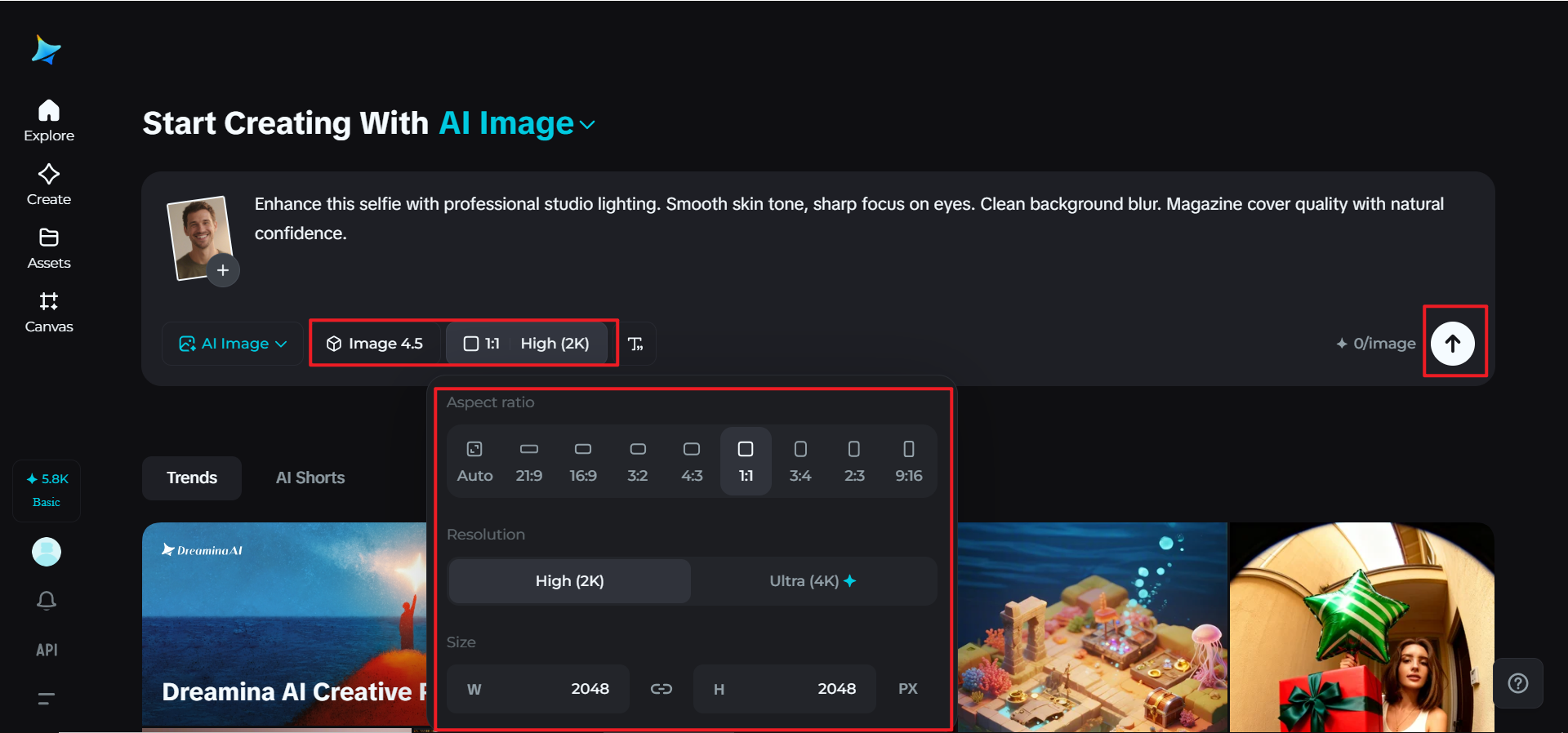
Task: Open the Image 4.5 model selector
Action: point(375,344)
